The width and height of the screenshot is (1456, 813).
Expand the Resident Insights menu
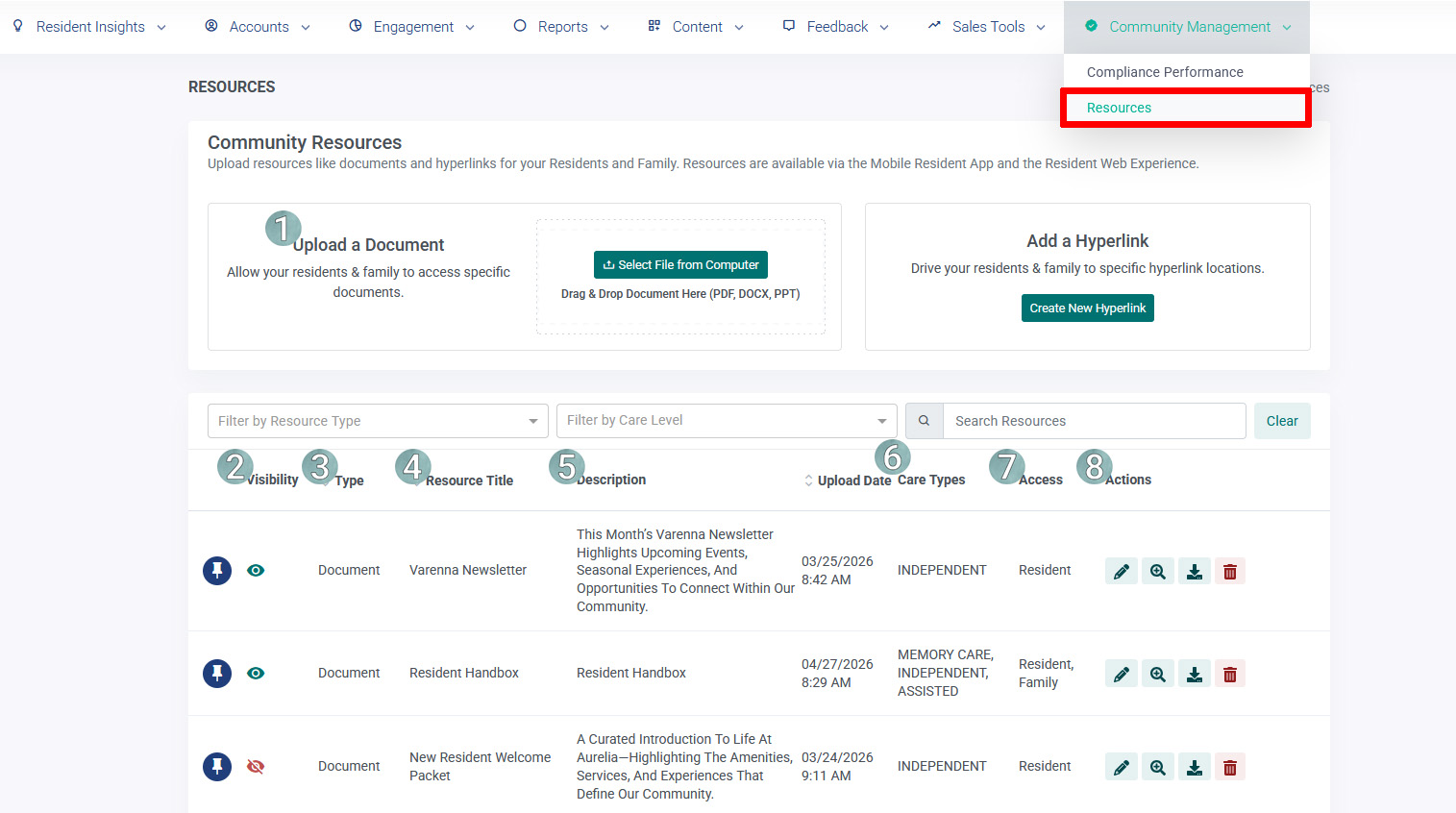89,27
